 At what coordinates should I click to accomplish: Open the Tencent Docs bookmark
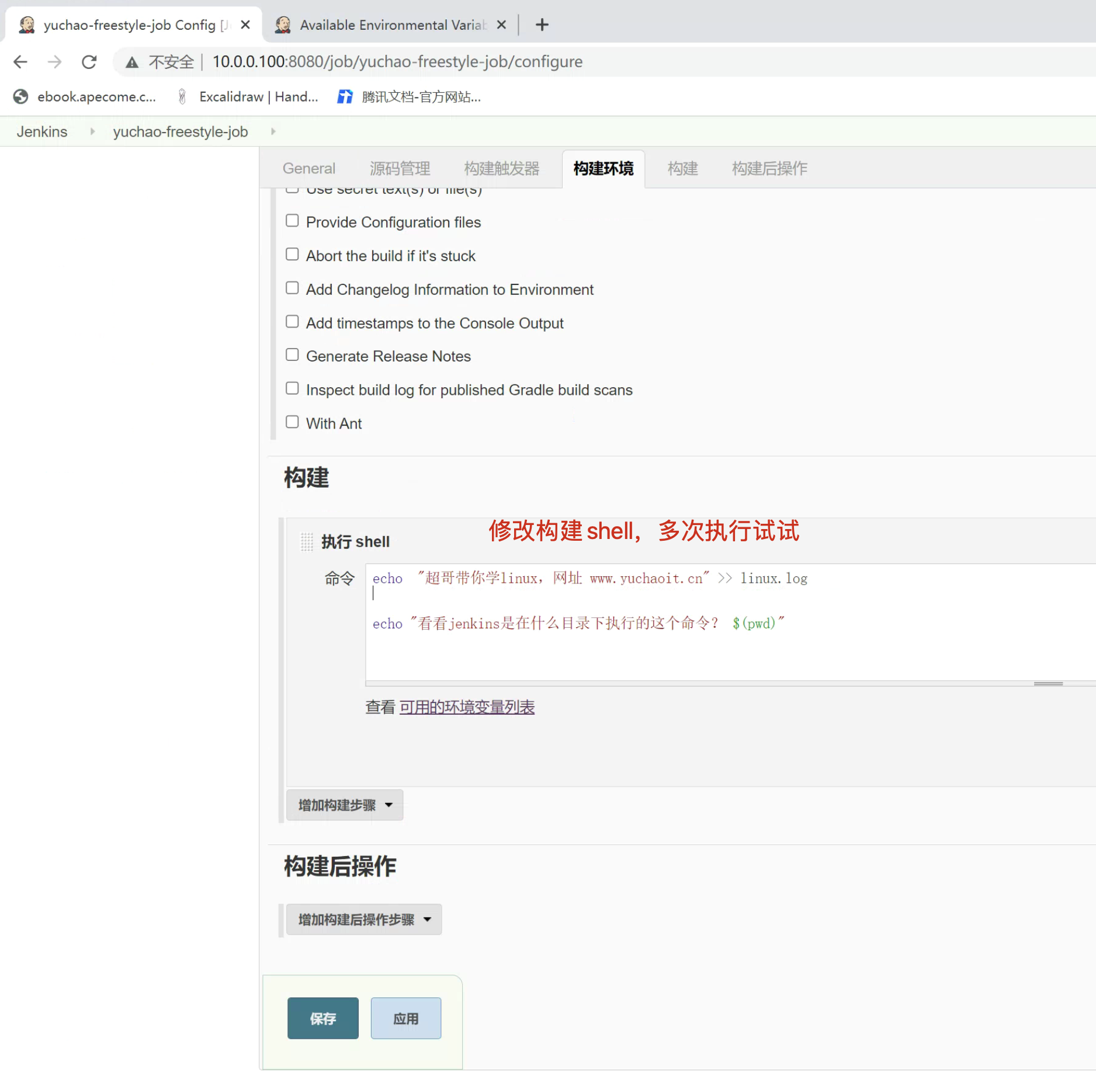tap(409, 97)
